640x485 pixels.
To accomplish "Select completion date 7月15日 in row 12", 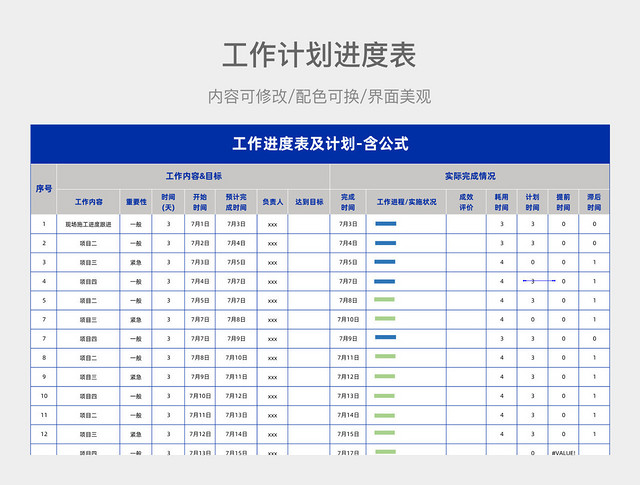I will tap(348, 434).
